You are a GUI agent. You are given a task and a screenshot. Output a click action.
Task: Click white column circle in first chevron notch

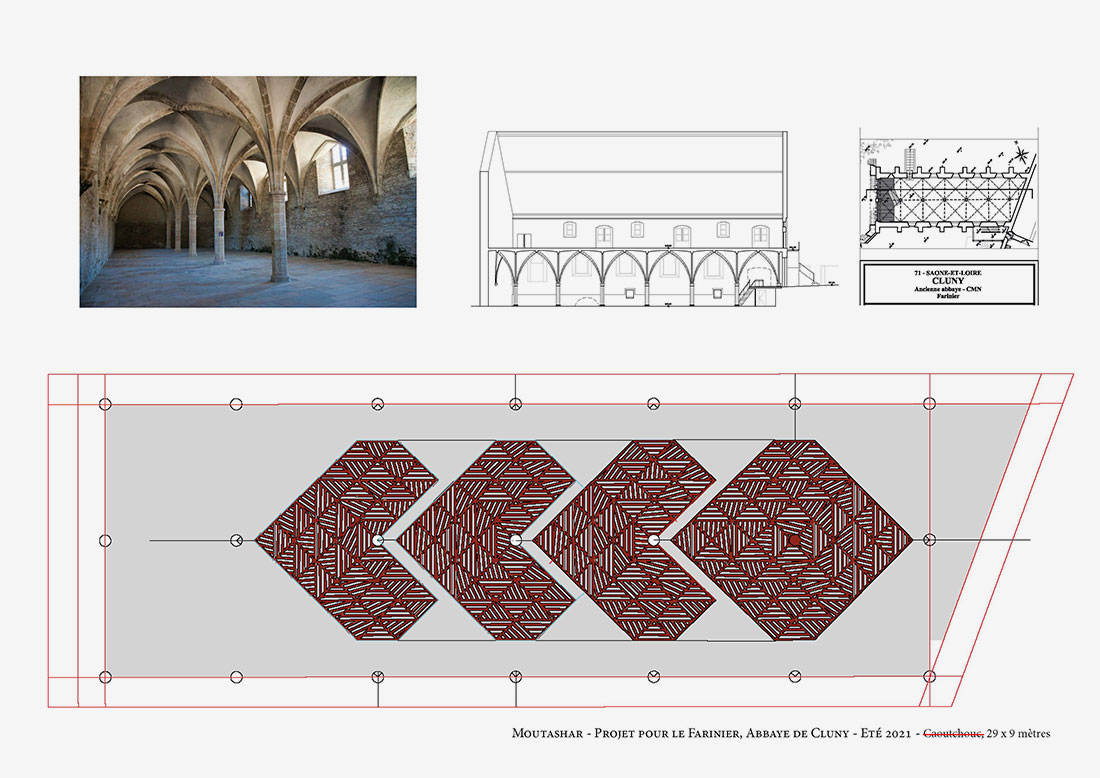point(377,540)
